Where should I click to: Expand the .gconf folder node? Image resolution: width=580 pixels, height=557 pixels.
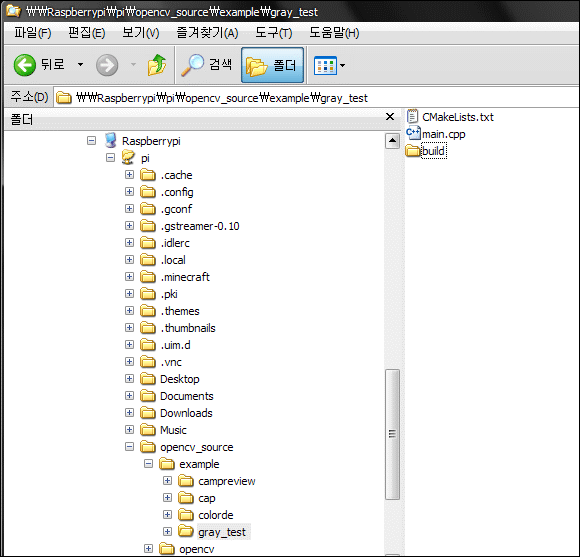tap(129, 209)
